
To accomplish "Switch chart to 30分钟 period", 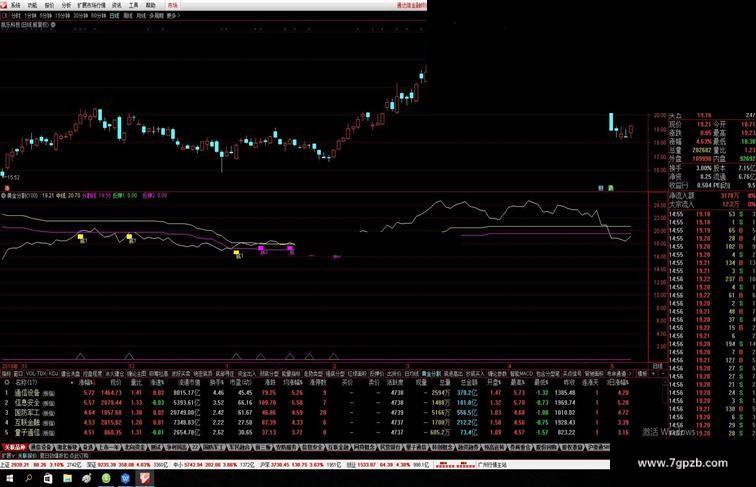I will pos(81,15).
